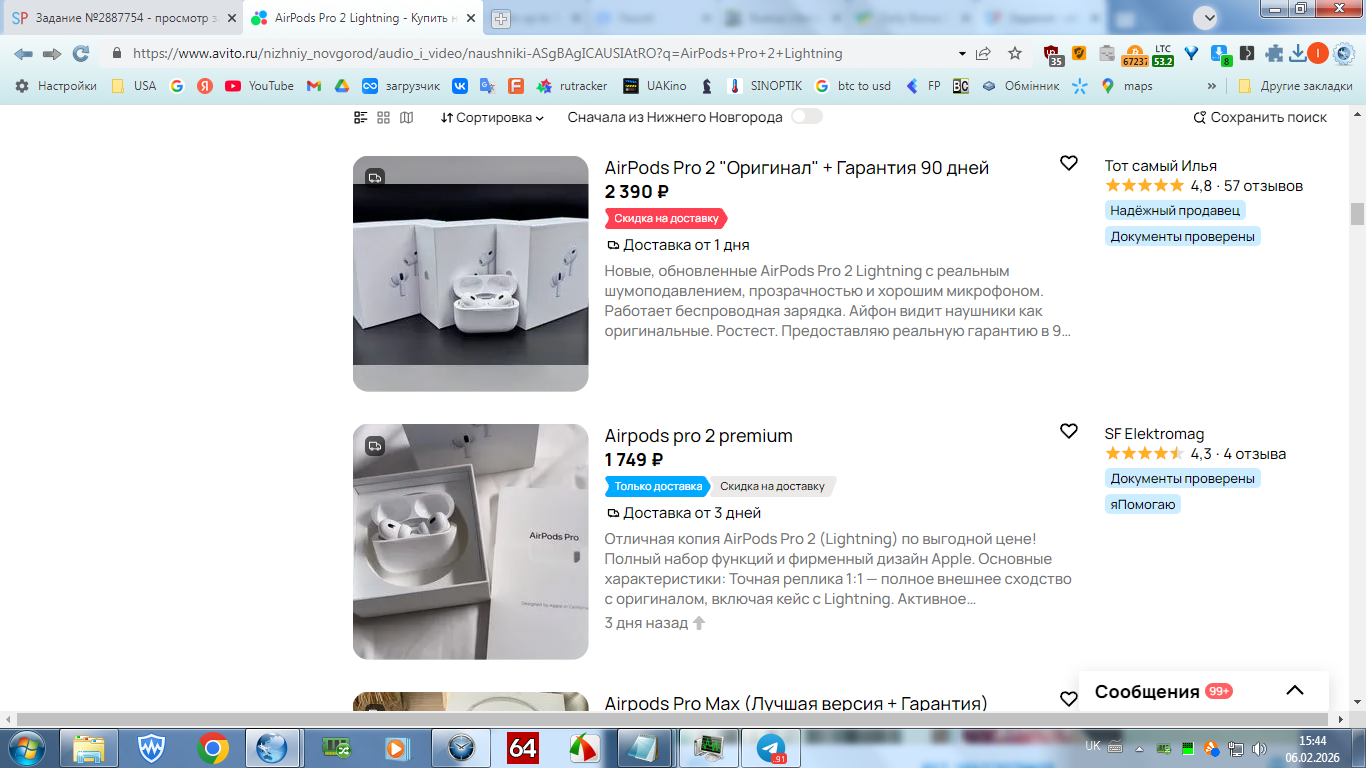Switch to list view layout icon

361,117
